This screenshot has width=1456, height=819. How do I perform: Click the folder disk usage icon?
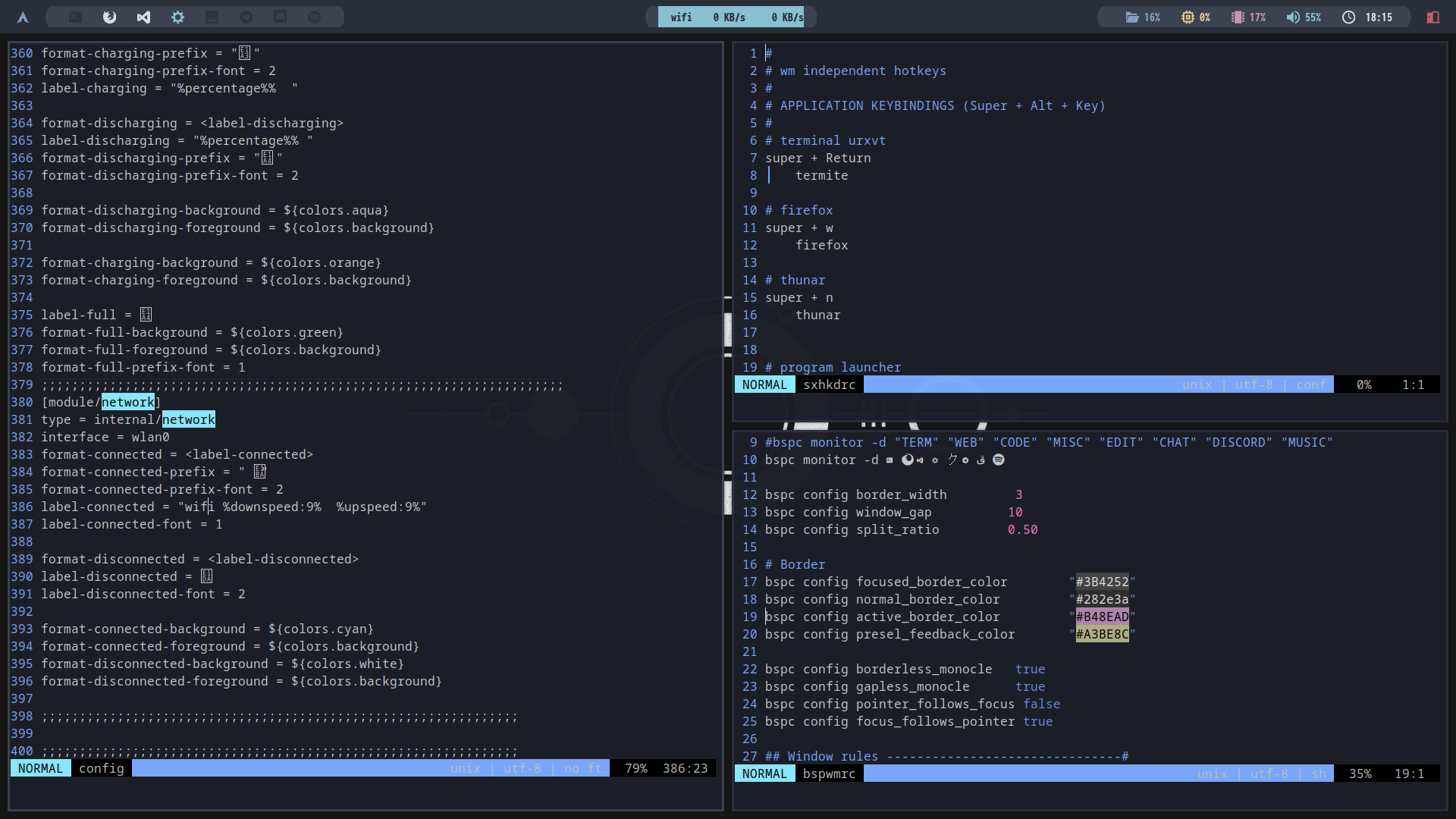click(1132, 17)
